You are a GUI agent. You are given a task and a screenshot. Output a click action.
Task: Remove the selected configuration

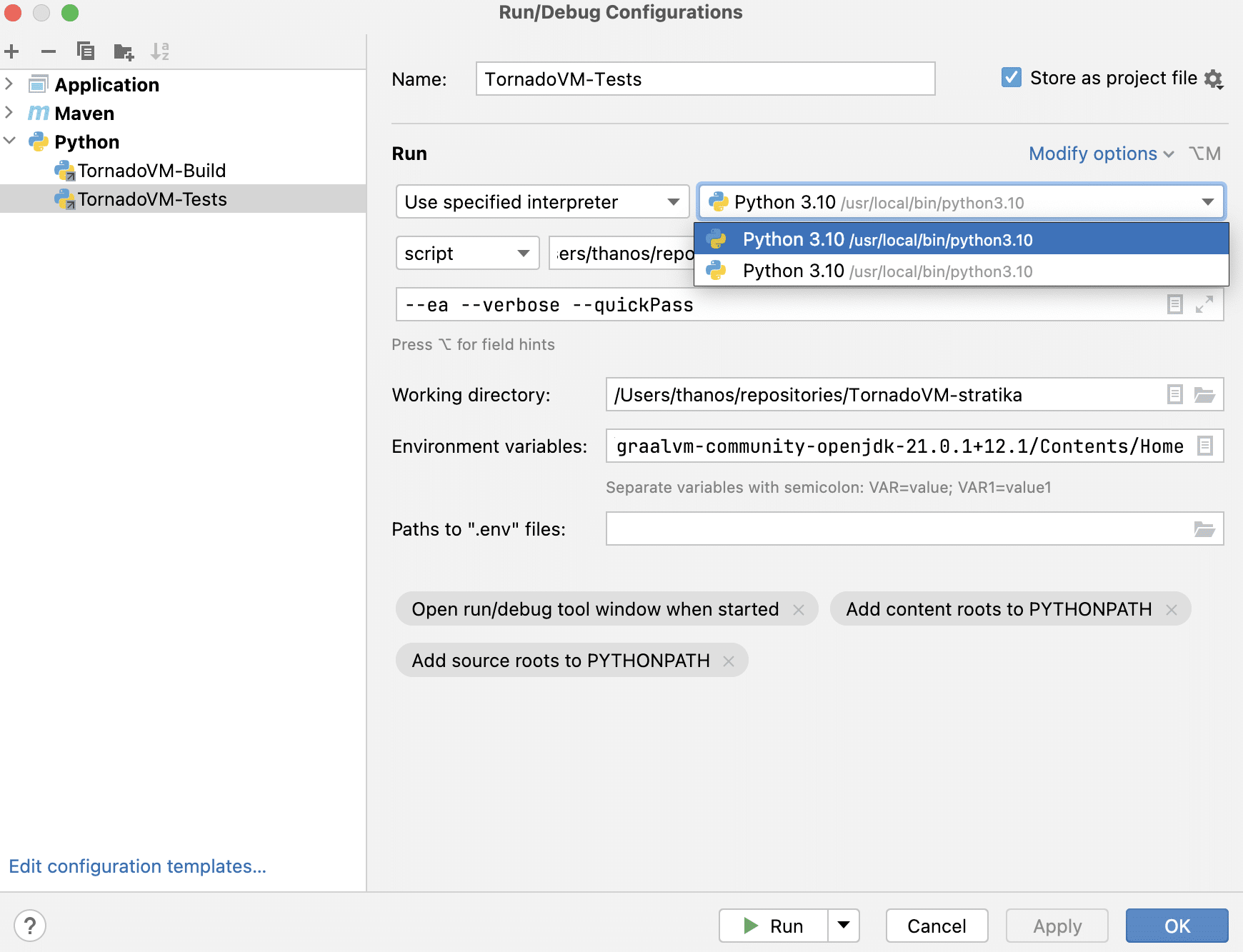click(48, 51)
